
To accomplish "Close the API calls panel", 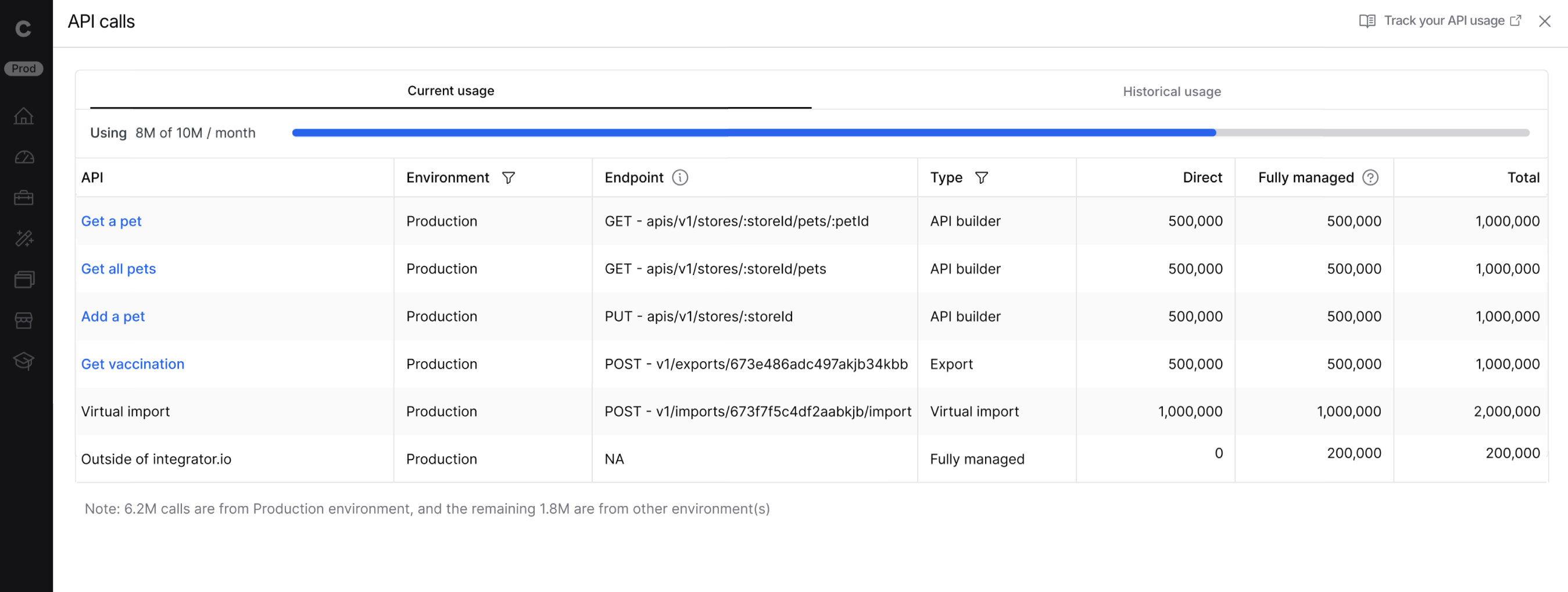I will [1544, 22].
